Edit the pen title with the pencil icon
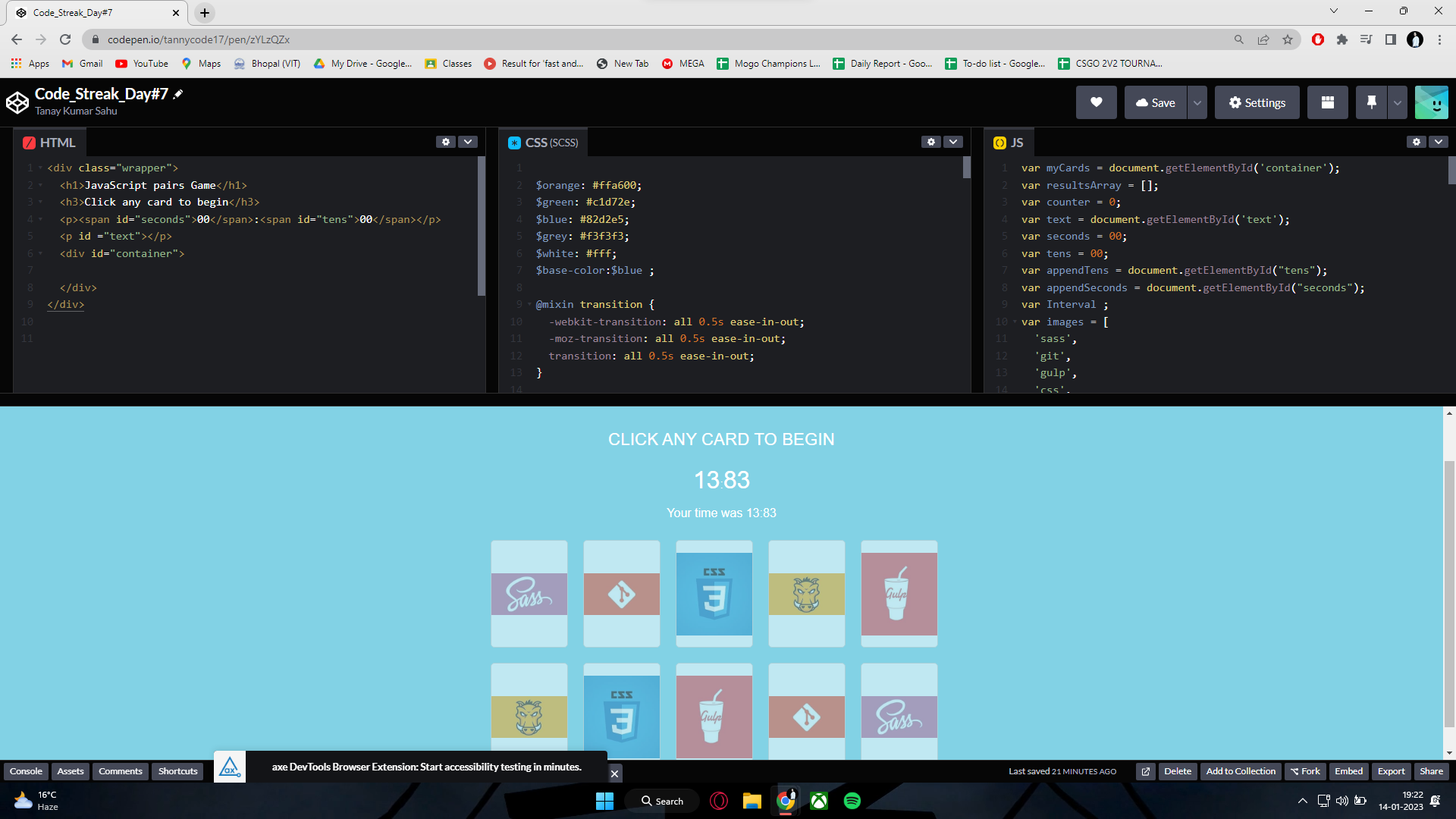 [177, 93]
